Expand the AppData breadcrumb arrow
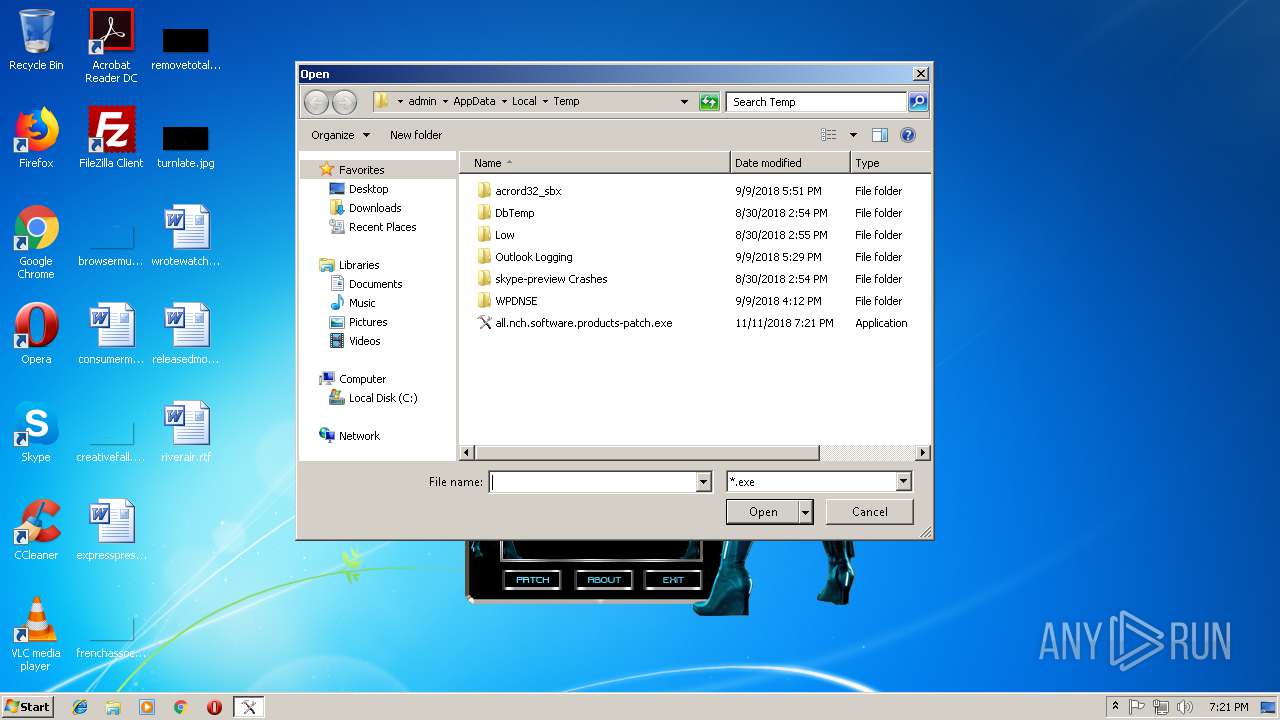Screen dimensions: 1280x720 [x=504, y=102]
